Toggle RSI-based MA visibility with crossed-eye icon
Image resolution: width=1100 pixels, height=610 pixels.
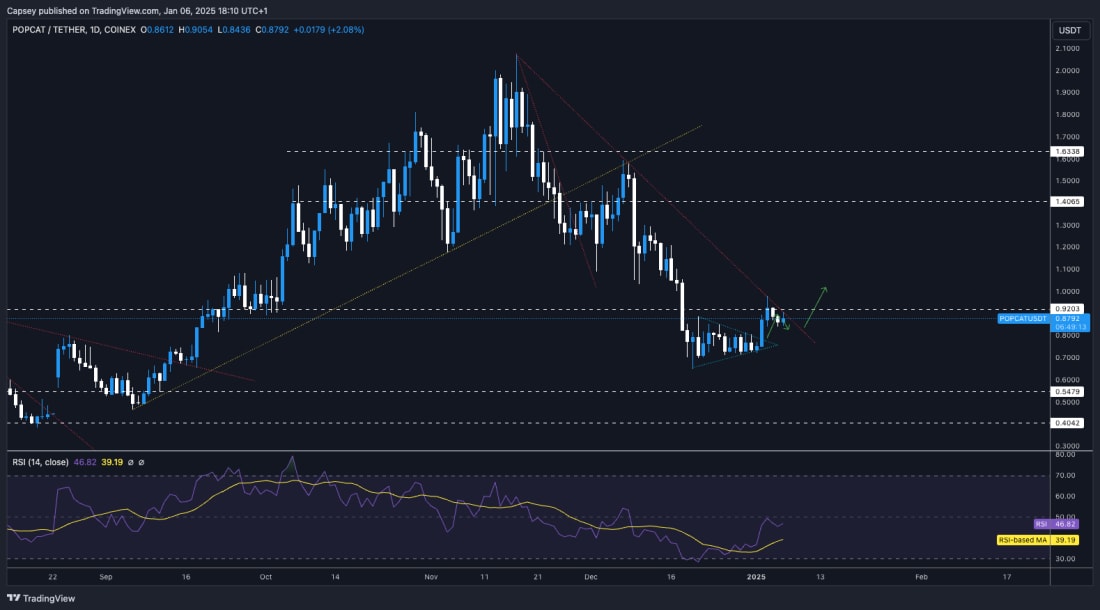pos(141,463)
